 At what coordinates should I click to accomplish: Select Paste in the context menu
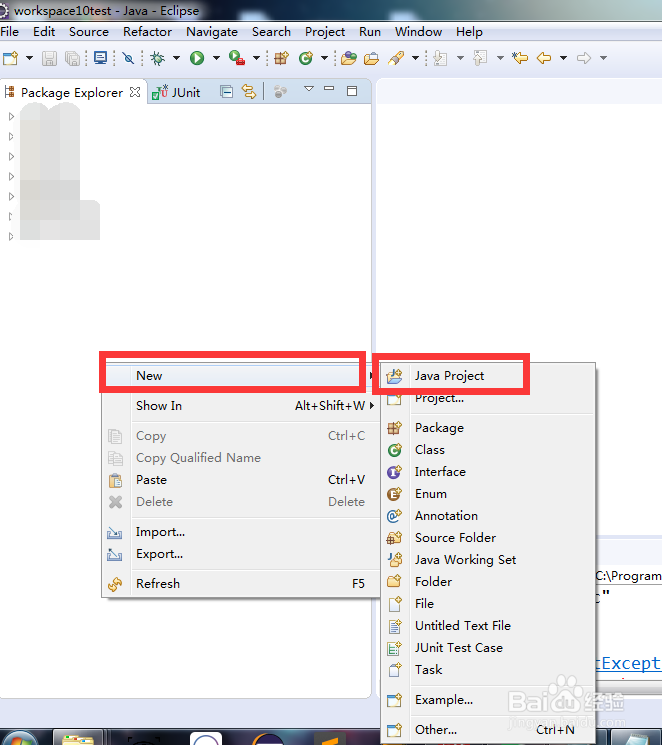click(240, 479)
